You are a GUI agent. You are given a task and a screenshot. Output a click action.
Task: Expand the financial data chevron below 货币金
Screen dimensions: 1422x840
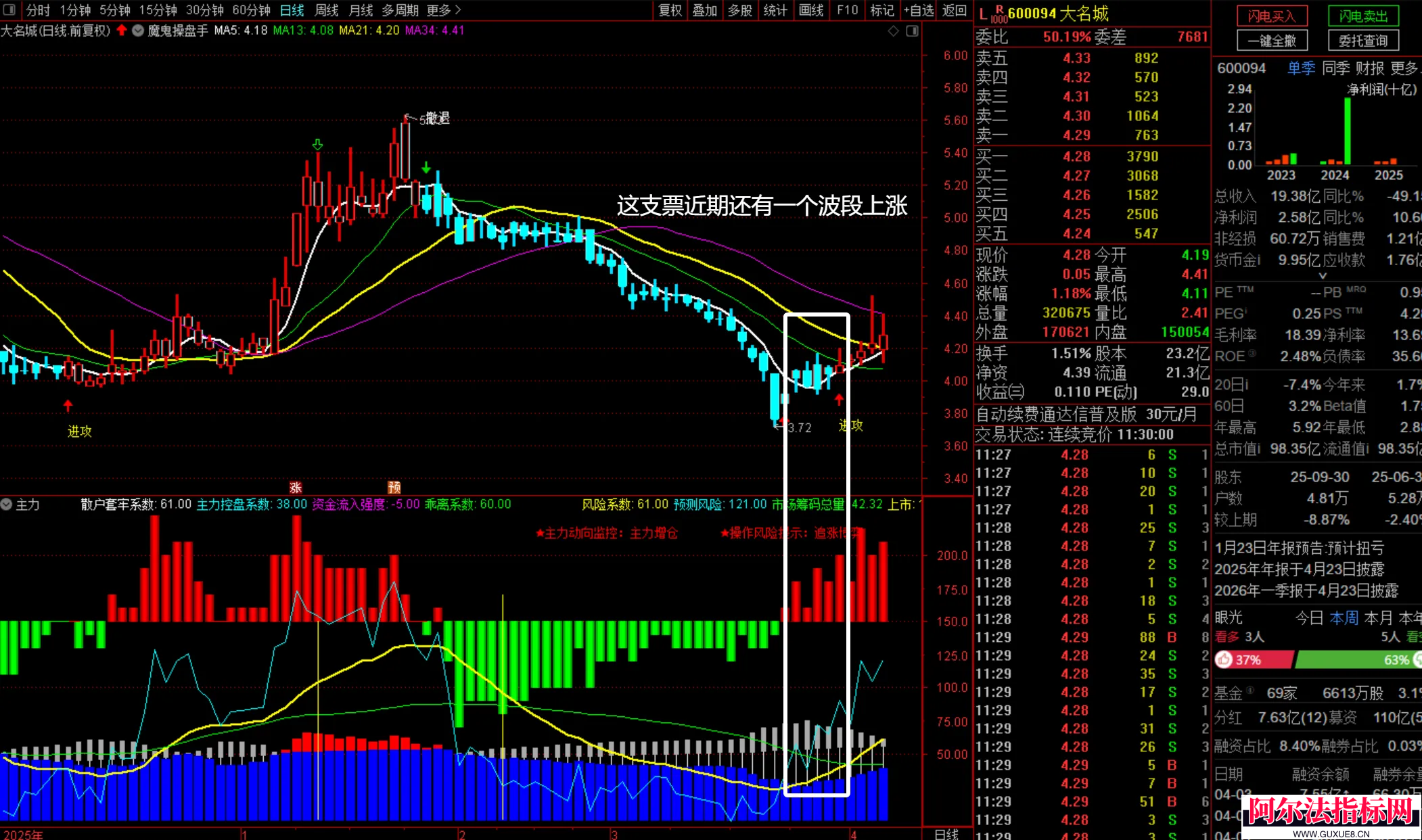(1323, 276)
